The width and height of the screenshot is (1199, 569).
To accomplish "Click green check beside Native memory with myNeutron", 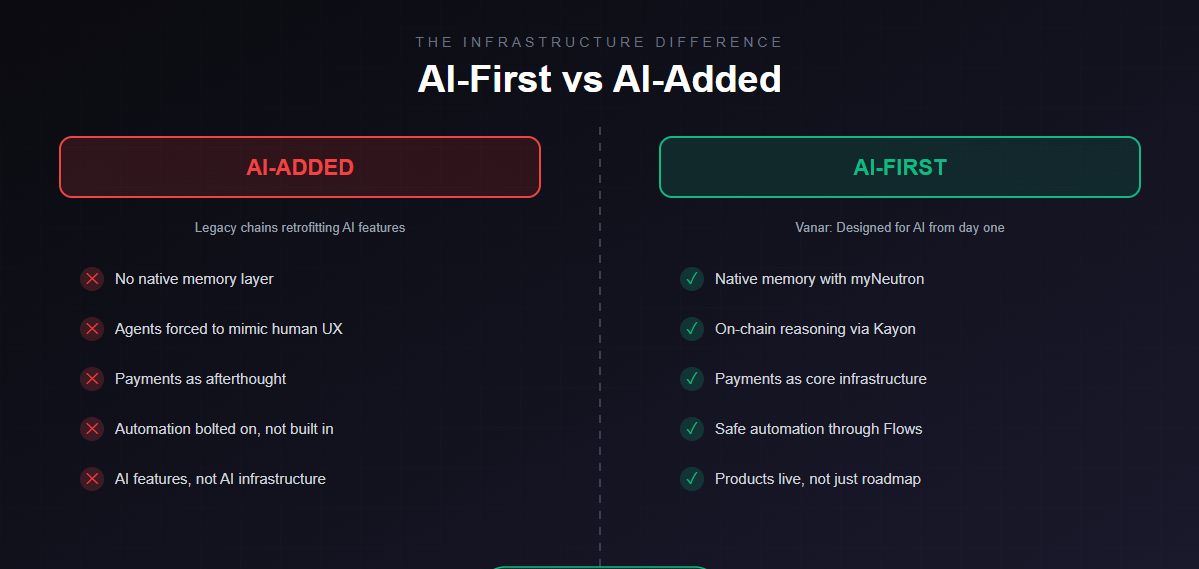I will click(x=691, y=279).
